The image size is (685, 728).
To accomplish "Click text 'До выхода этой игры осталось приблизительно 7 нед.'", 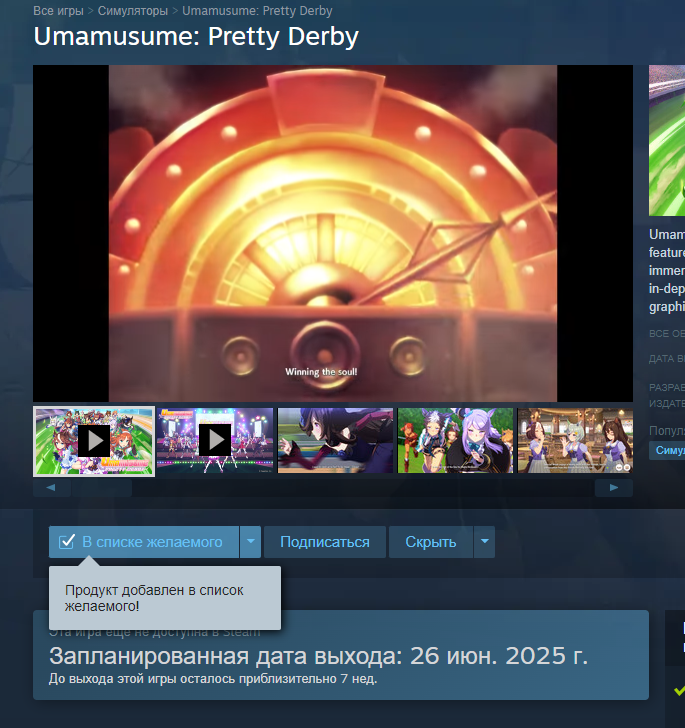I will (x=213, y=679).
